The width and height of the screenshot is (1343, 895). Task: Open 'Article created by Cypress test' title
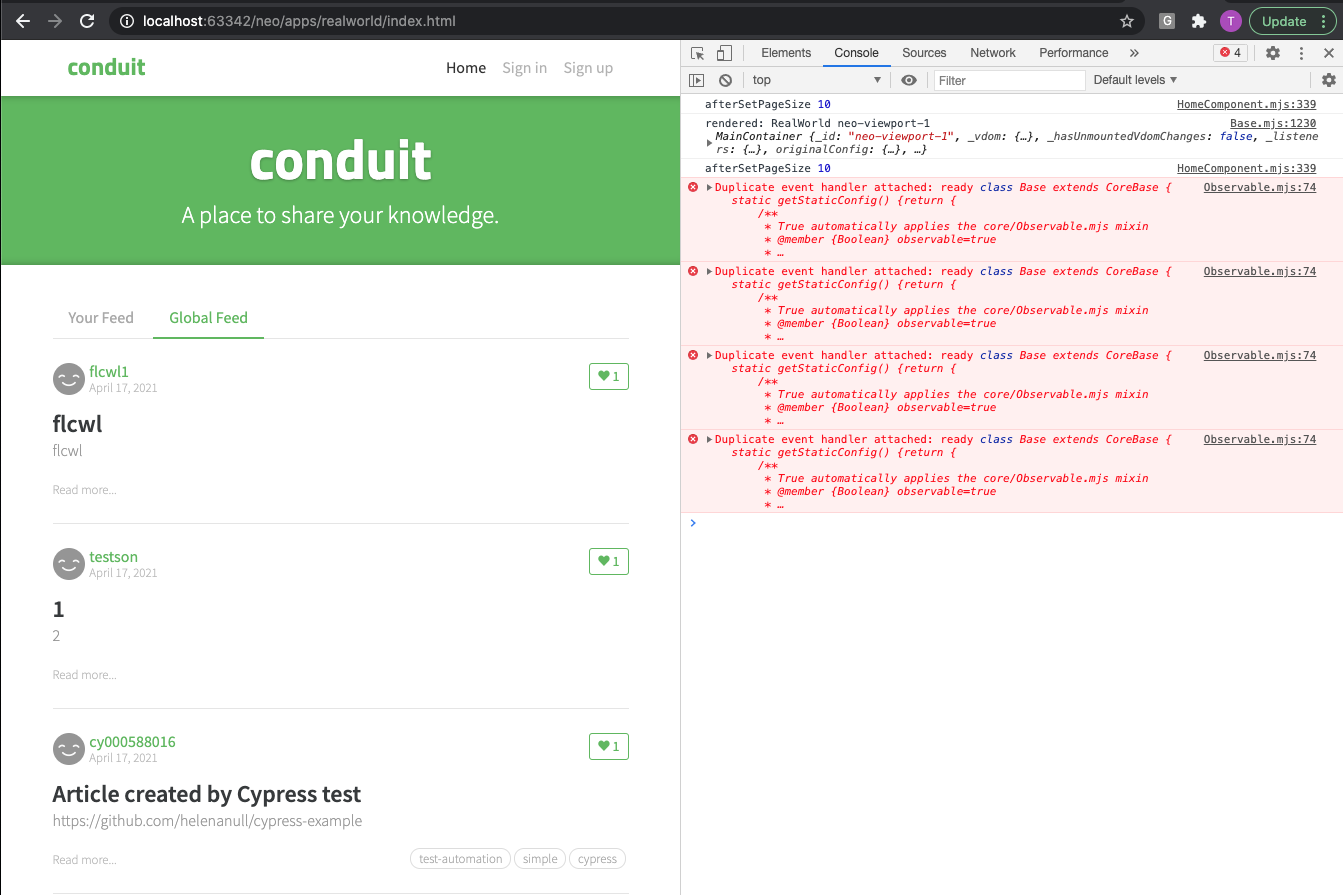click(207, 794)
